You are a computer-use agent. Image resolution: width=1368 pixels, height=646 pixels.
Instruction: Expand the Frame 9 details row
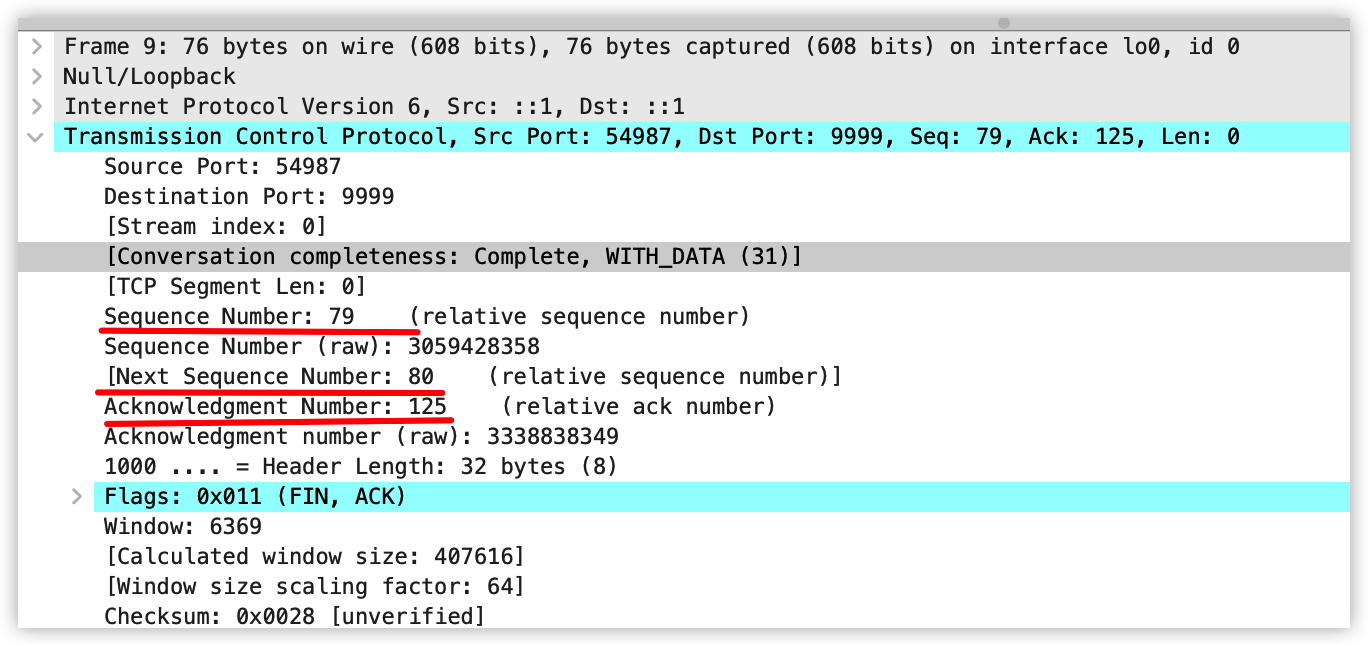click(x=36, y=47)
